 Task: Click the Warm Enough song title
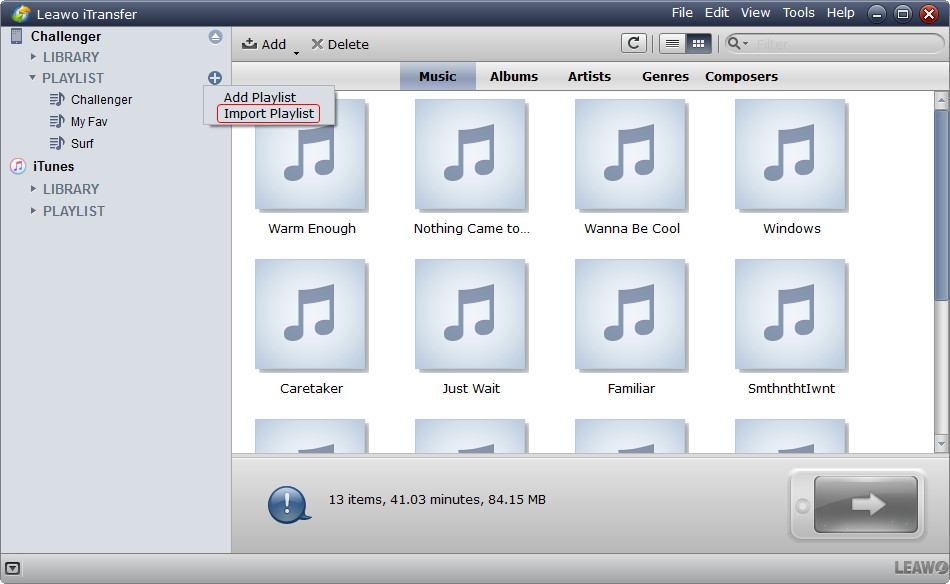pyautogui.click(x=312, y=228)
